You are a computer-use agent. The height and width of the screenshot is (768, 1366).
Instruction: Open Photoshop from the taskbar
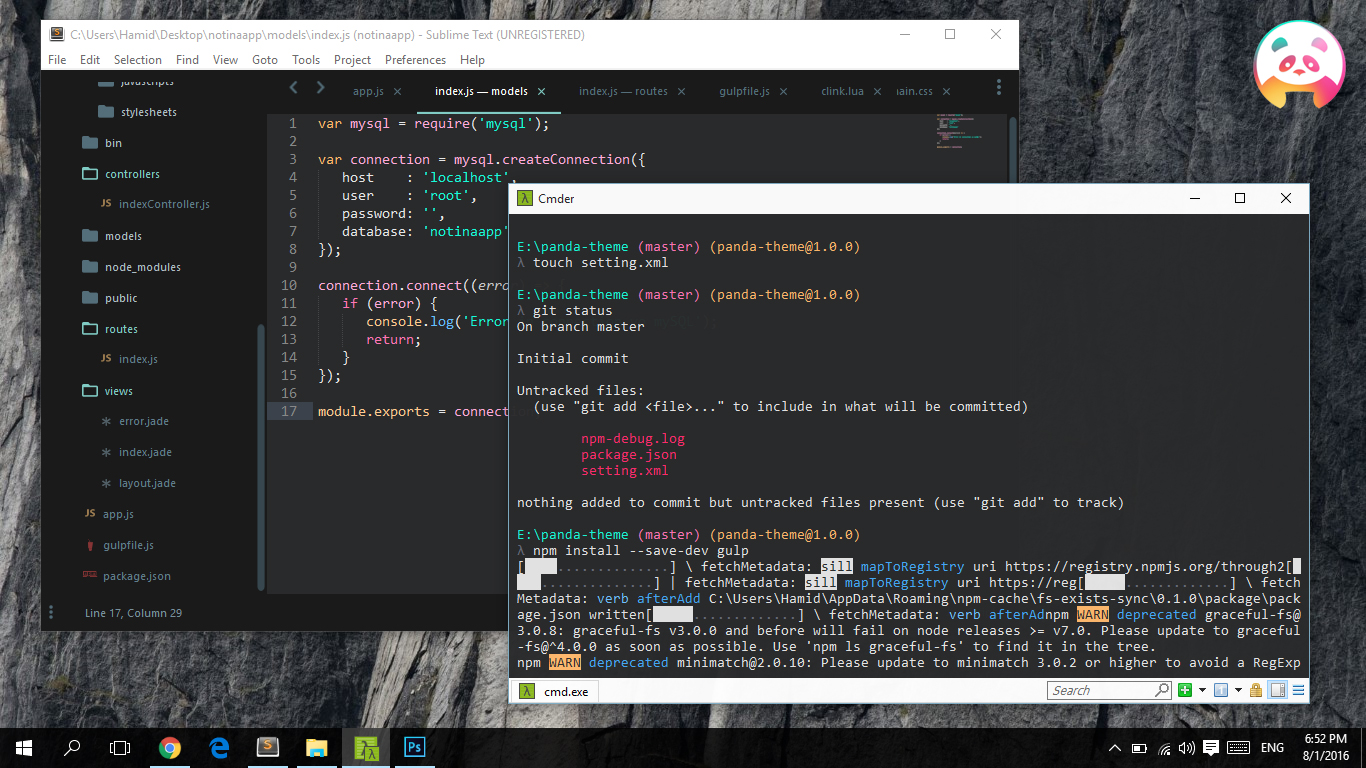[x=414, y=747]
